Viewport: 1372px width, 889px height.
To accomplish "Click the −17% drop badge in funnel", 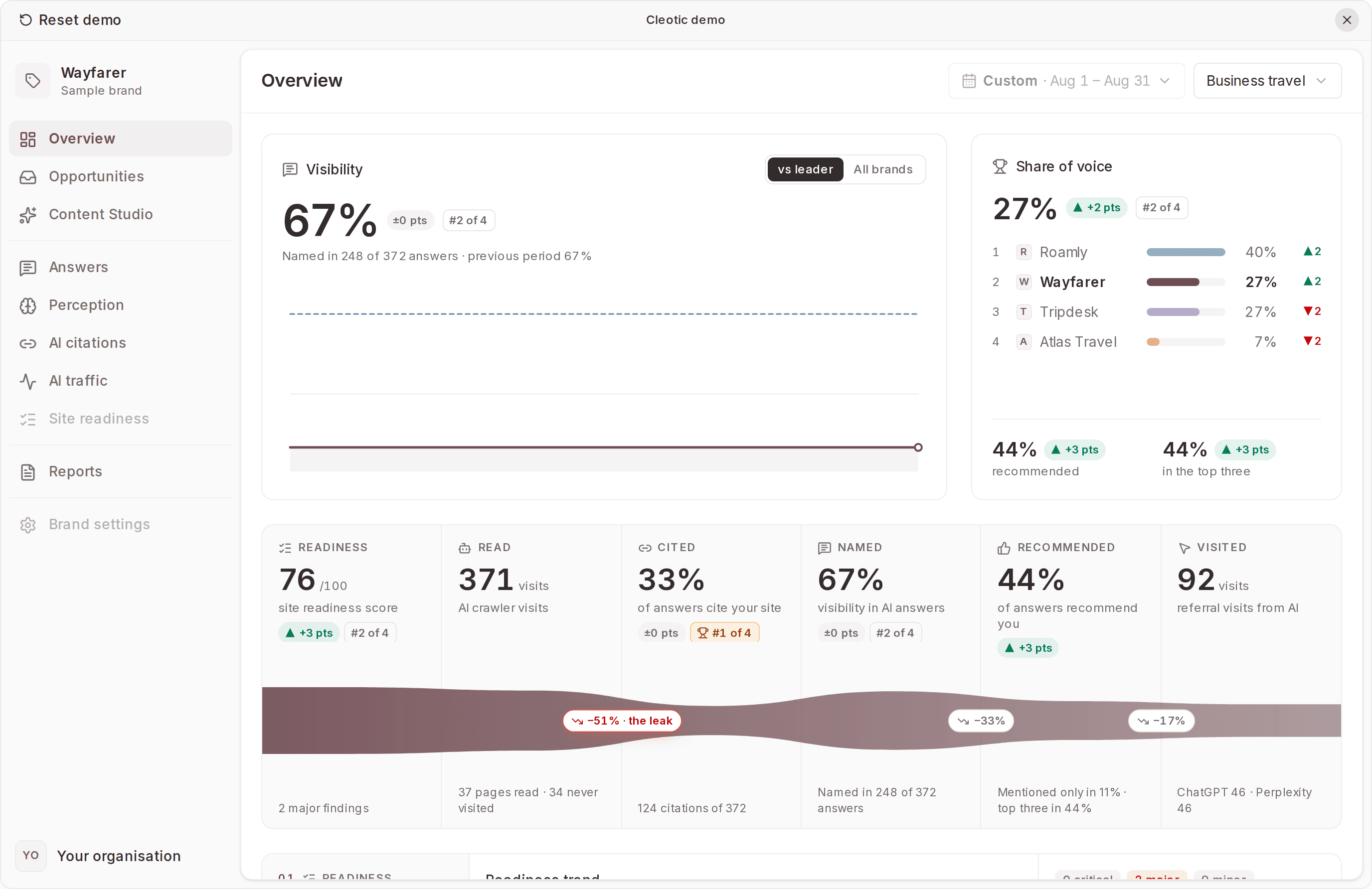I will (x=1161, y=721).
